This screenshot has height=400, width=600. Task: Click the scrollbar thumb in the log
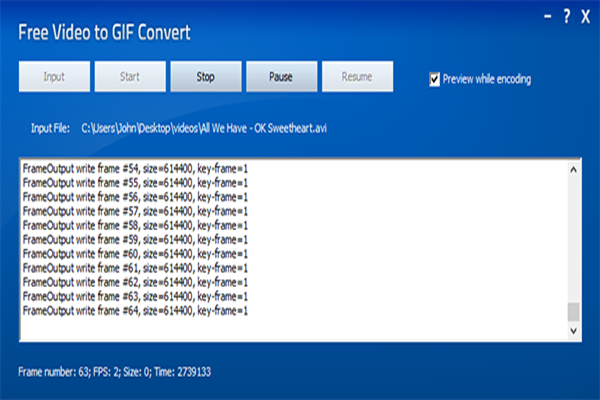point(573,313)
